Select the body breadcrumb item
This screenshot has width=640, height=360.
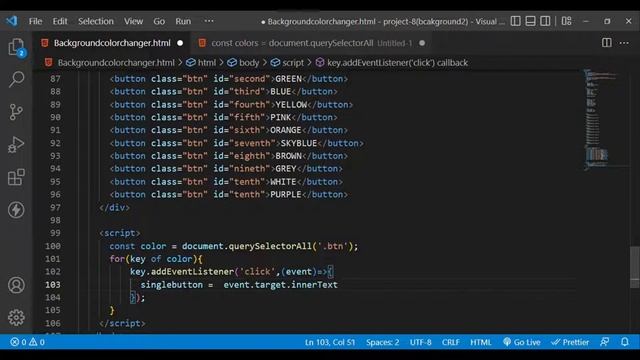249,62
